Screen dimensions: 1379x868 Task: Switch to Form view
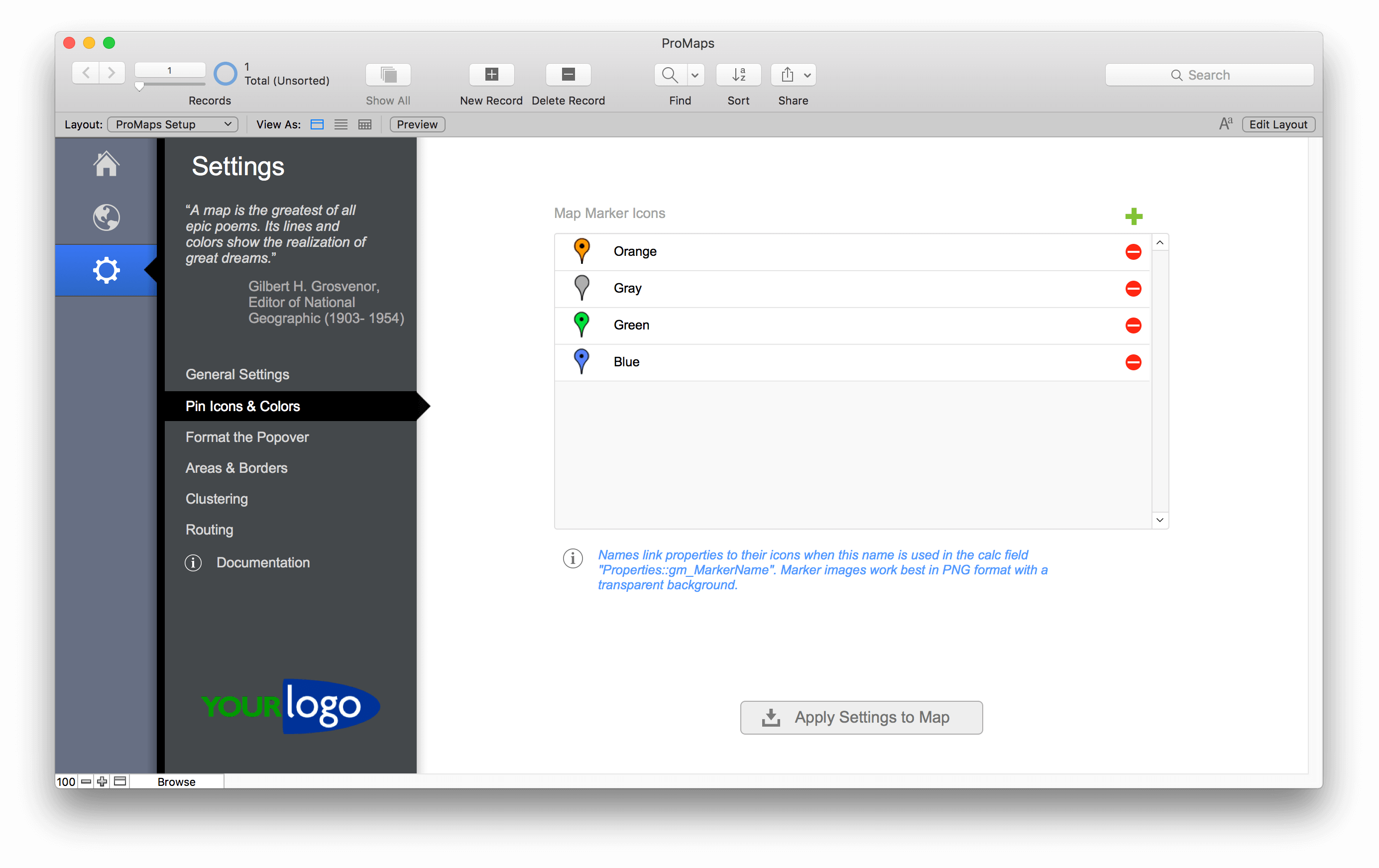click(317, 124)
